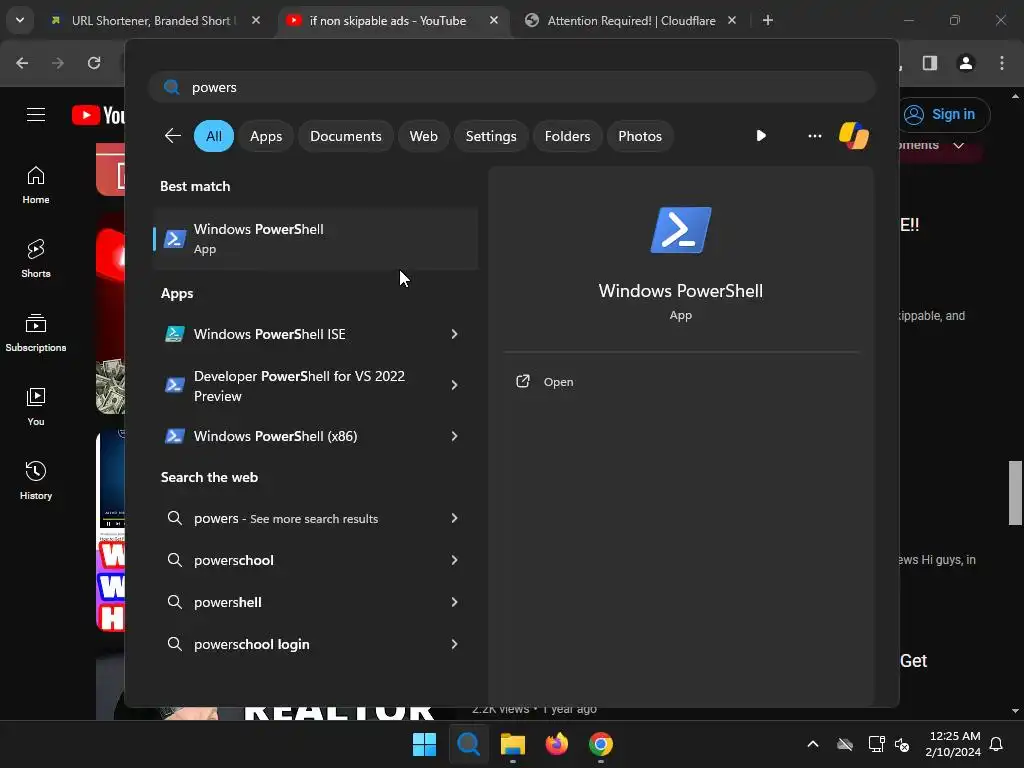Open Firefox from the taskbar
The height and width of the screenshot is (768, 1024).
click(x=557, y=744)
